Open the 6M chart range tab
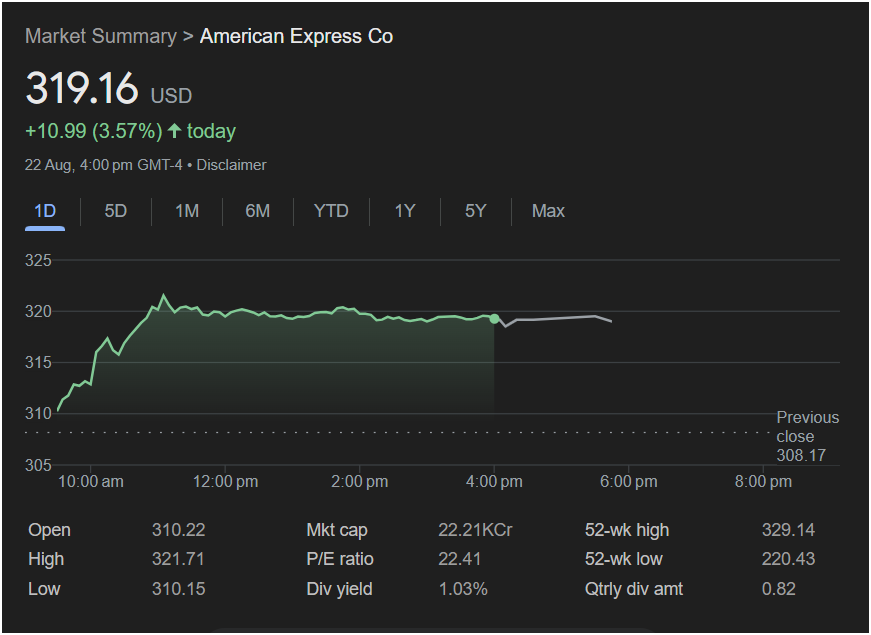 pyautogui.click(x=258, y=211)
